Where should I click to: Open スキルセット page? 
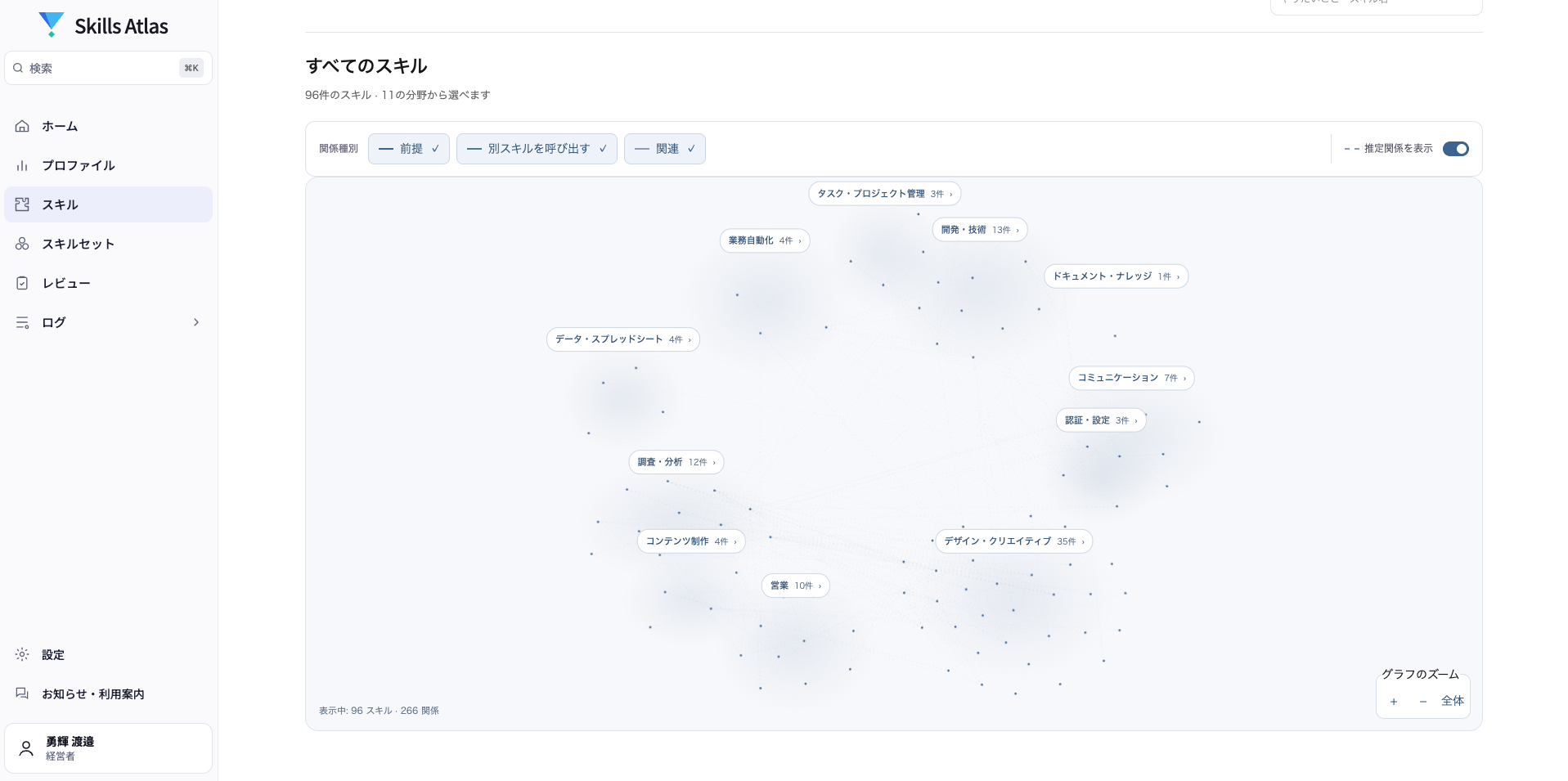coord(108,244)
